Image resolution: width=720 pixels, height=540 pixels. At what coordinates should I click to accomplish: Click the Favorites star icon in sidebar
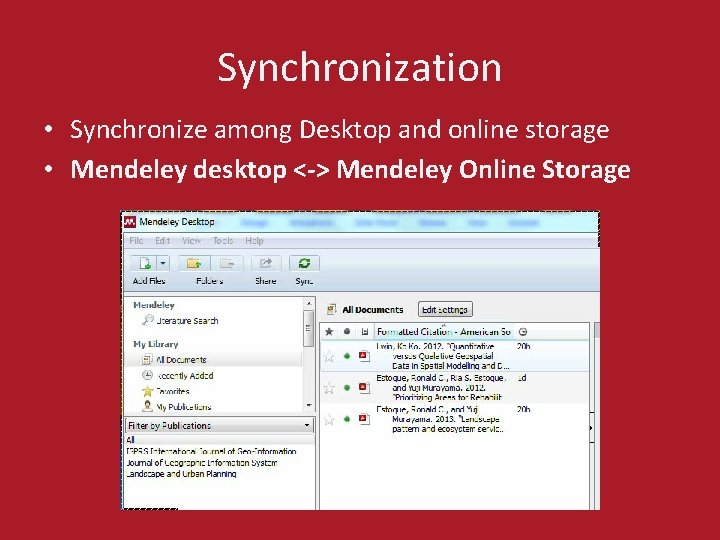tap(147, 391)
